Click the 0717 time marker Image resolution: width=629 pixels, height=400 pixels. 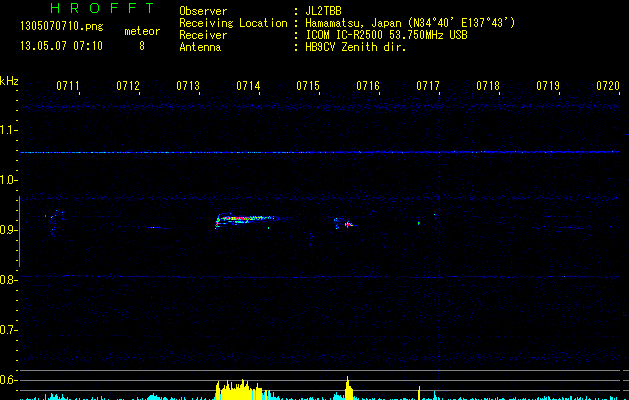coord(428,87)
